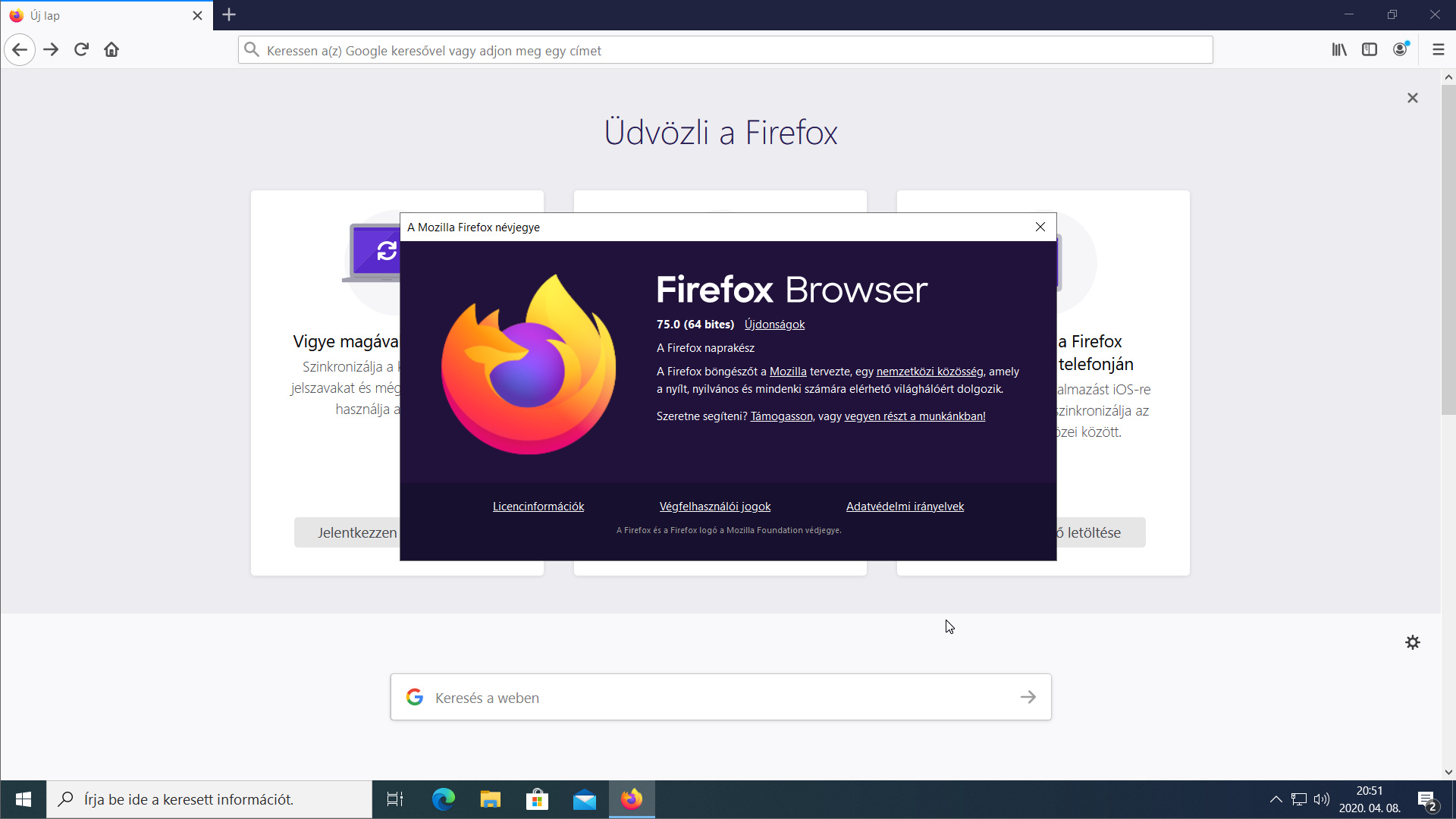Open Microsoft Edge from the taskbar
This screenshot has height=819, width=1456.
click(443, 799)
